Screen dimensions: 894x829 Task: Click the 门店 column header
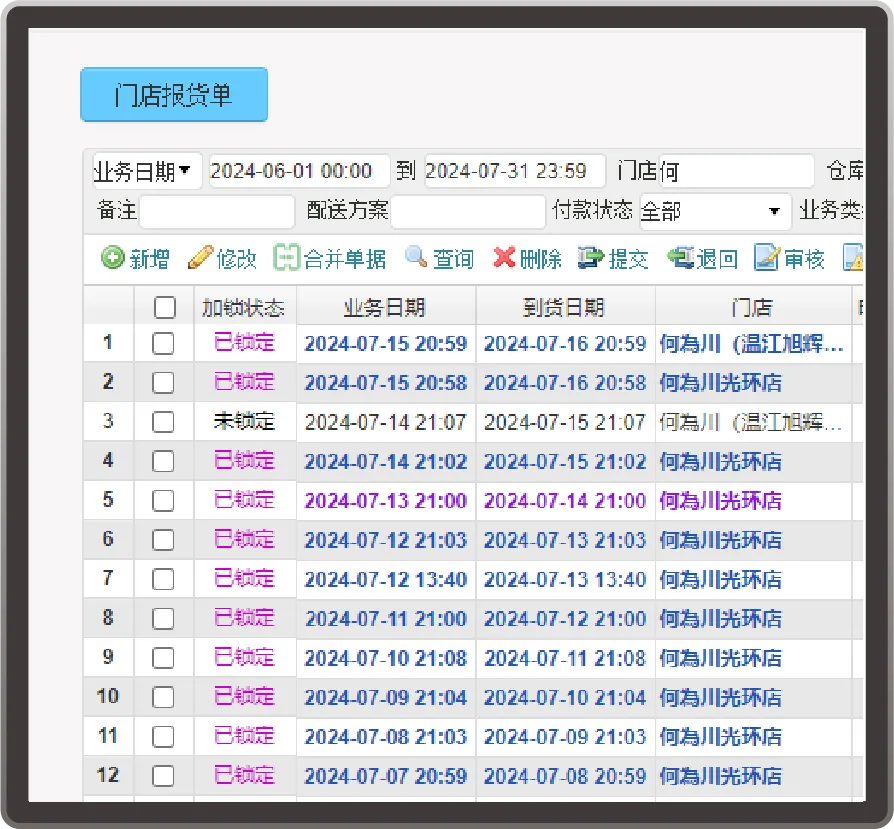753,307
